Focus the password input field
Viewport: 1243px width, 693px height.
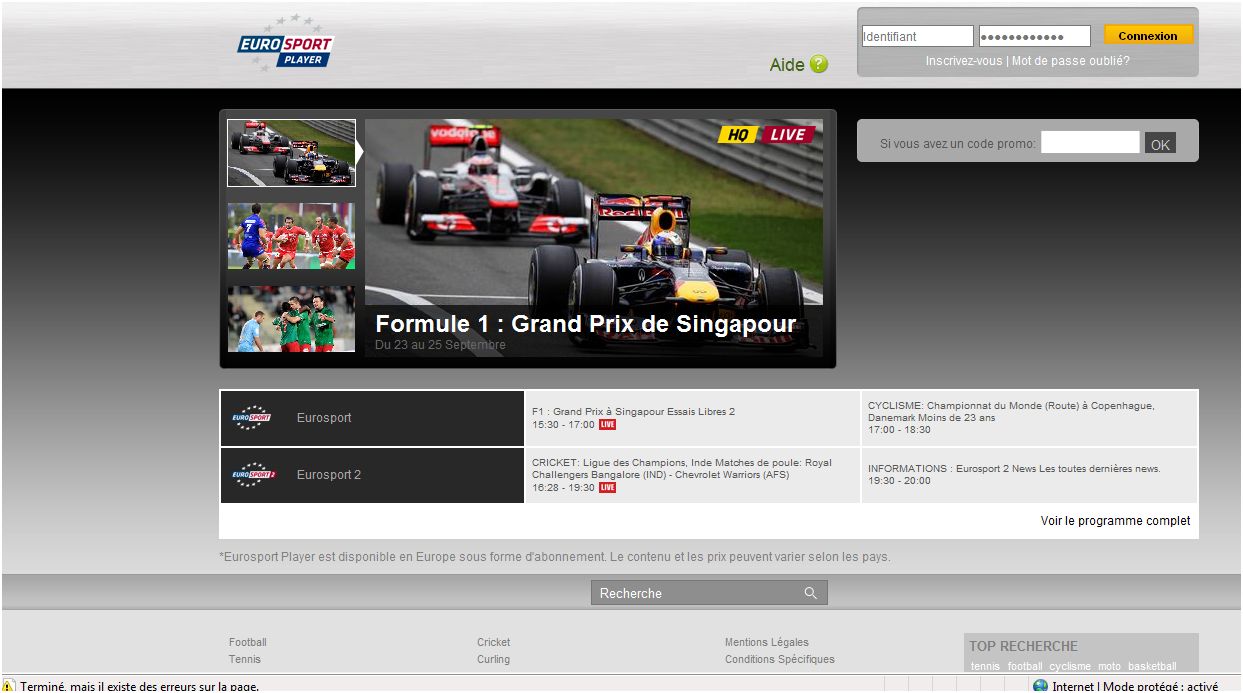(x=1034, y=36)
